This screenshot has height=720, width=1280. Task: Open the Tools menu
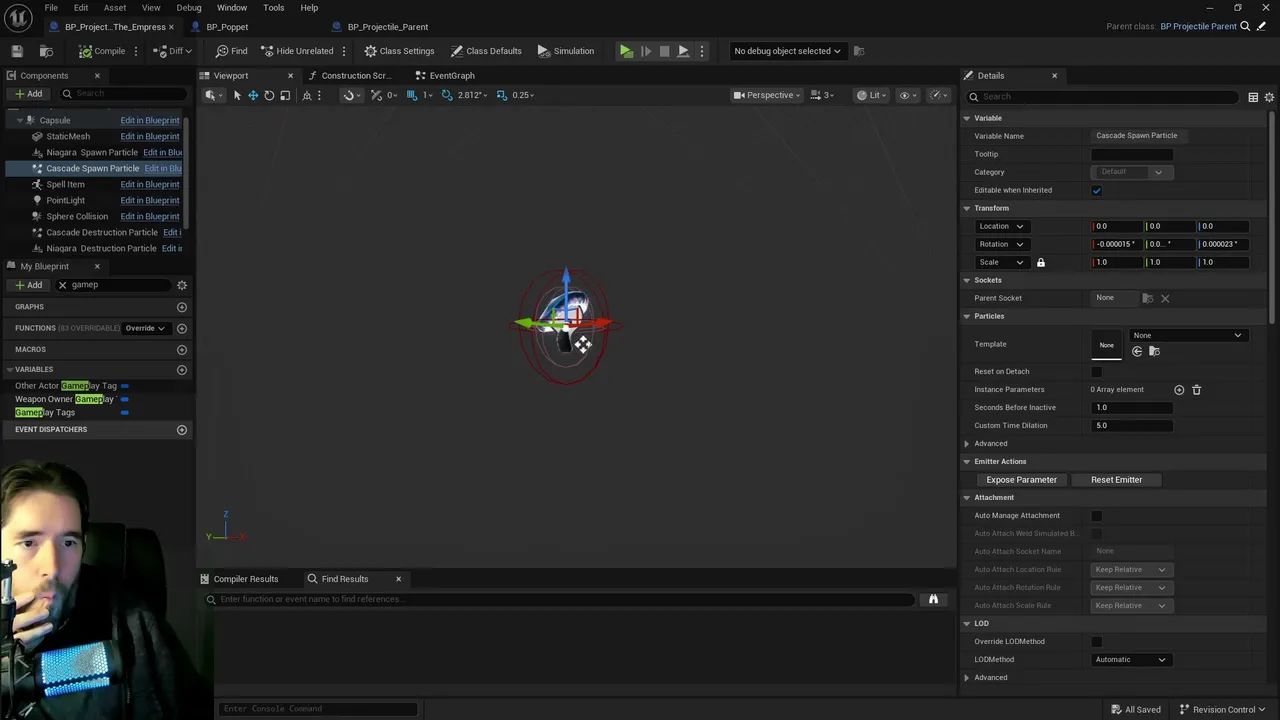click(274, 8)
